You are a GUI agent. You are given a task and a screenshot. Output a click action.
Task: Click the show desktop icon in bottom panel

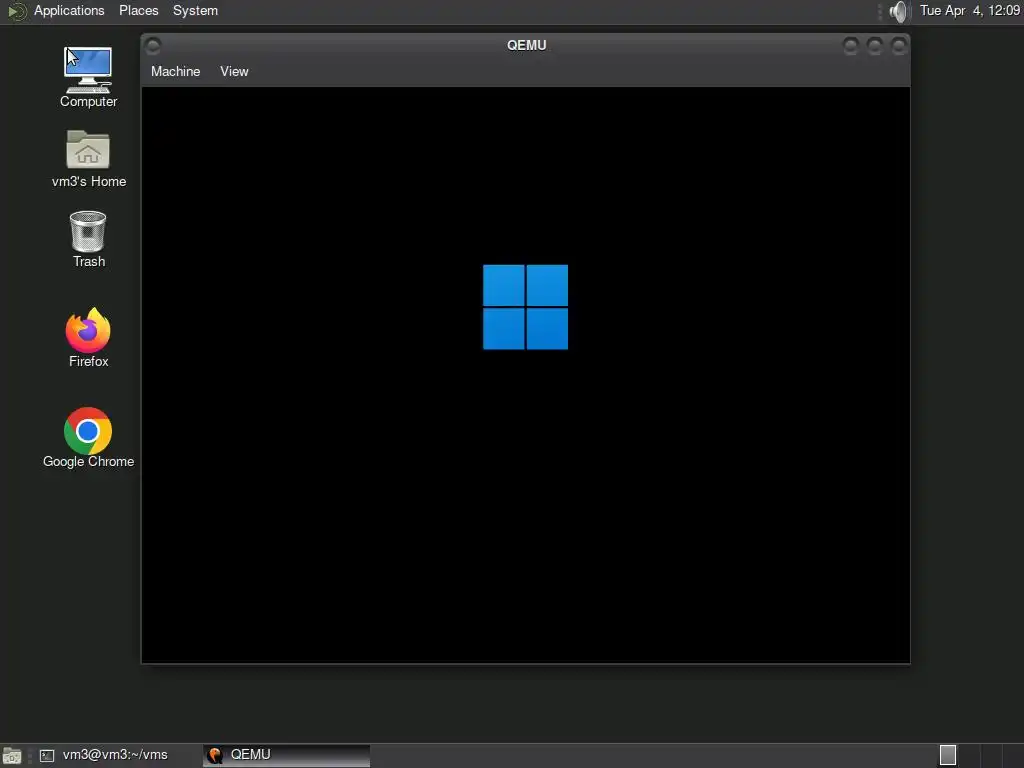point(12,756)
